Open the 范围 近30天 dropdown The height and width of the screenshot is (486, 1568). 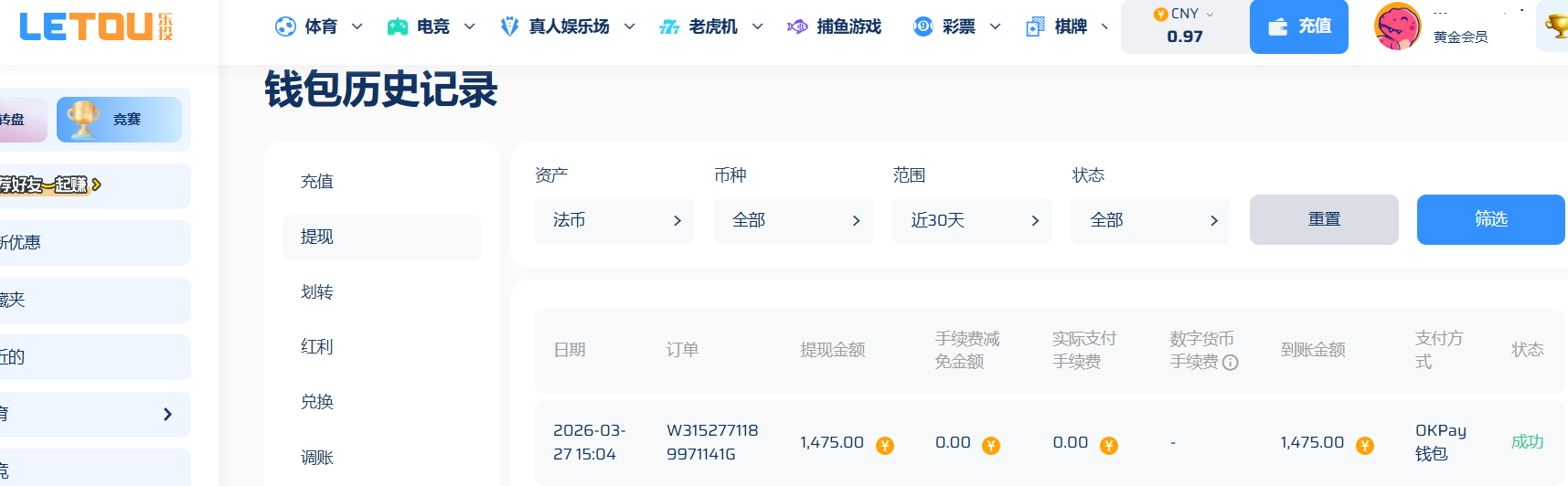coord(972,220)
